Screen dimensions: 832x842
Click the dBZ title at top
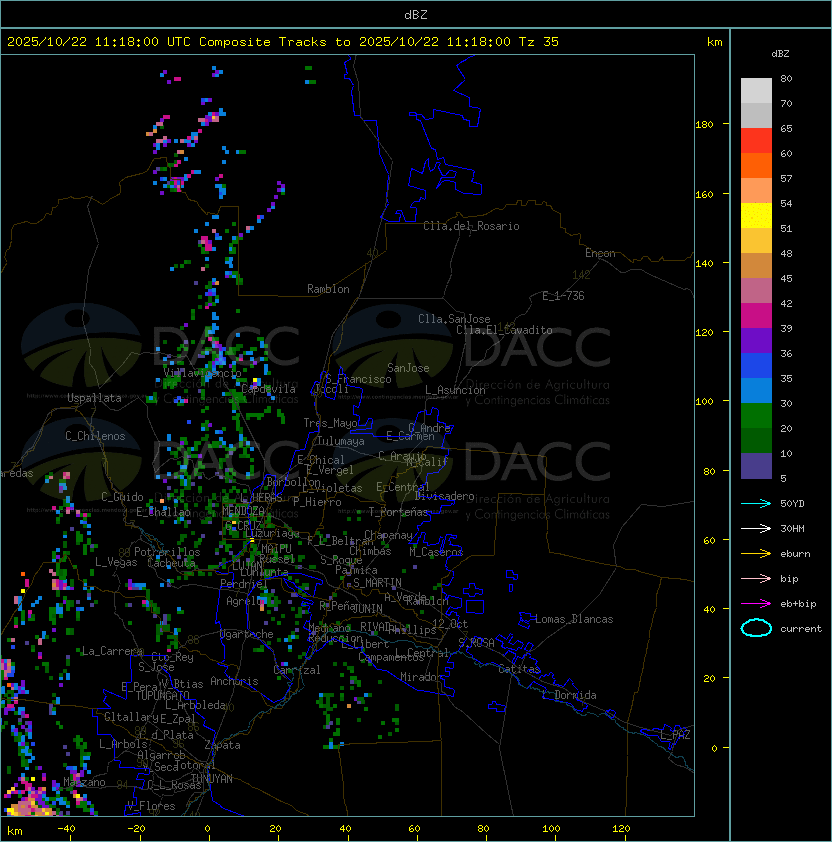pos(416,15)
